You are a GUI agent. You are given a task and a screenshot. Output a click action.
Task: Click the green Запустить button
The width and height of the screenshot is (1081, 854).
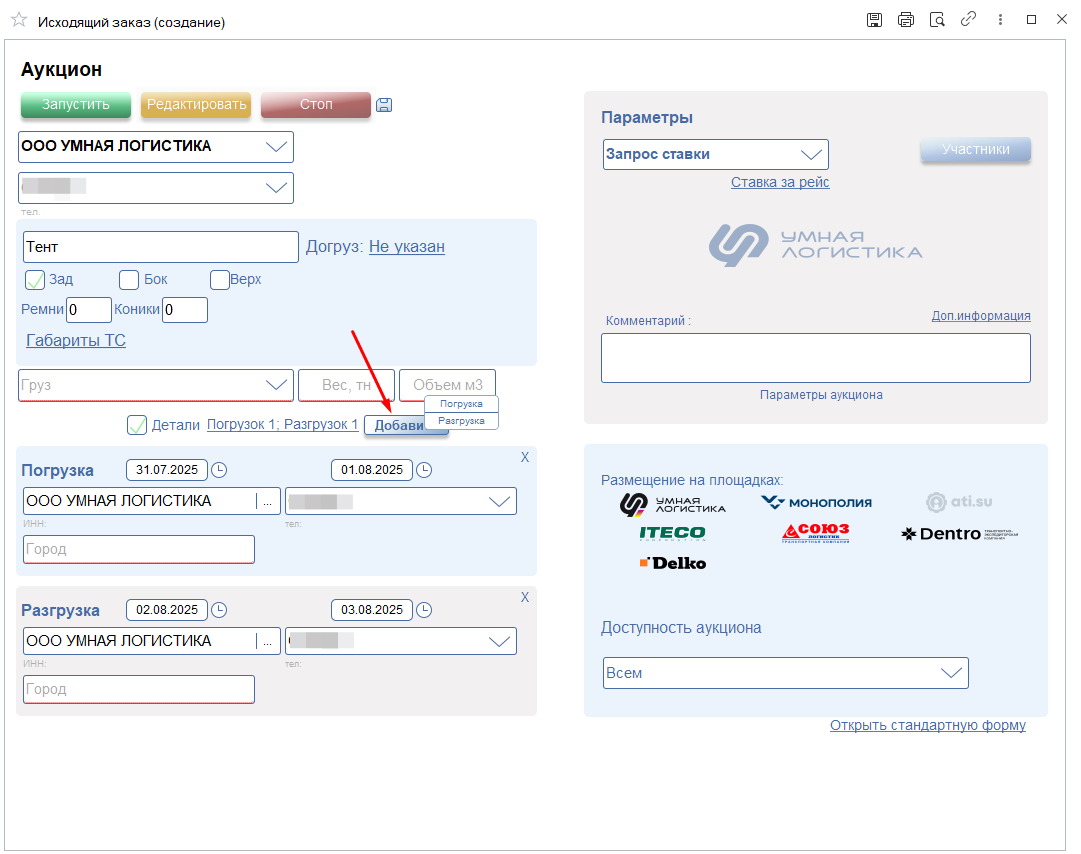[x=76, y=105]
